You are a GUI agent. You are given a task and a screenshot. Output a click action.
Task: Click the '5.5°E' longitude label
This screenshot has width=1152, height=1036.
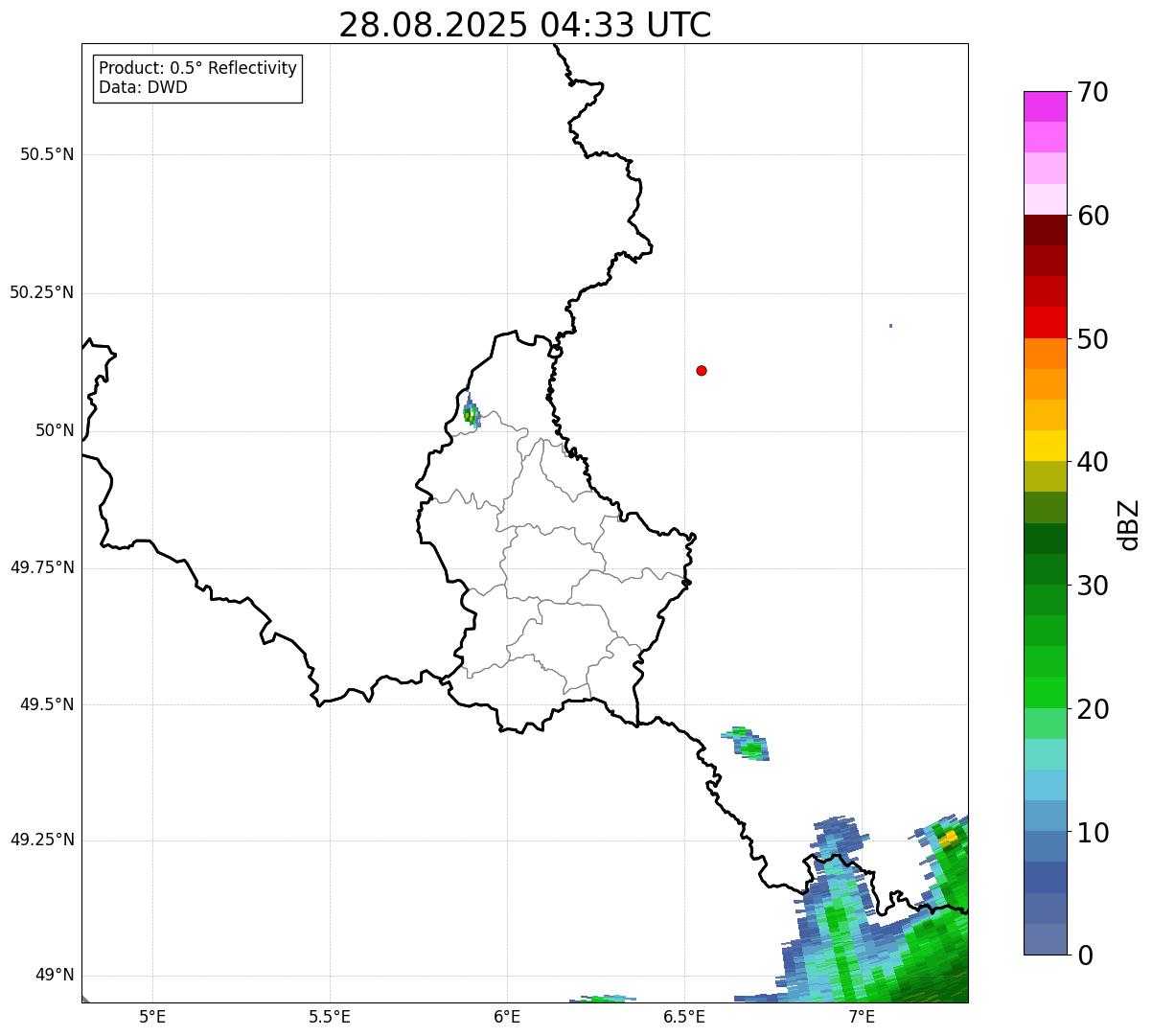point(330,1017)
